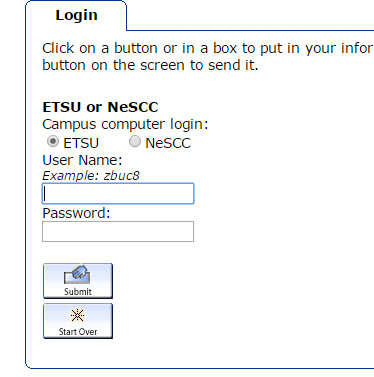This screenshot has height=377, width=374.
Task: Open the Login tab
Action: coord(76,15)
